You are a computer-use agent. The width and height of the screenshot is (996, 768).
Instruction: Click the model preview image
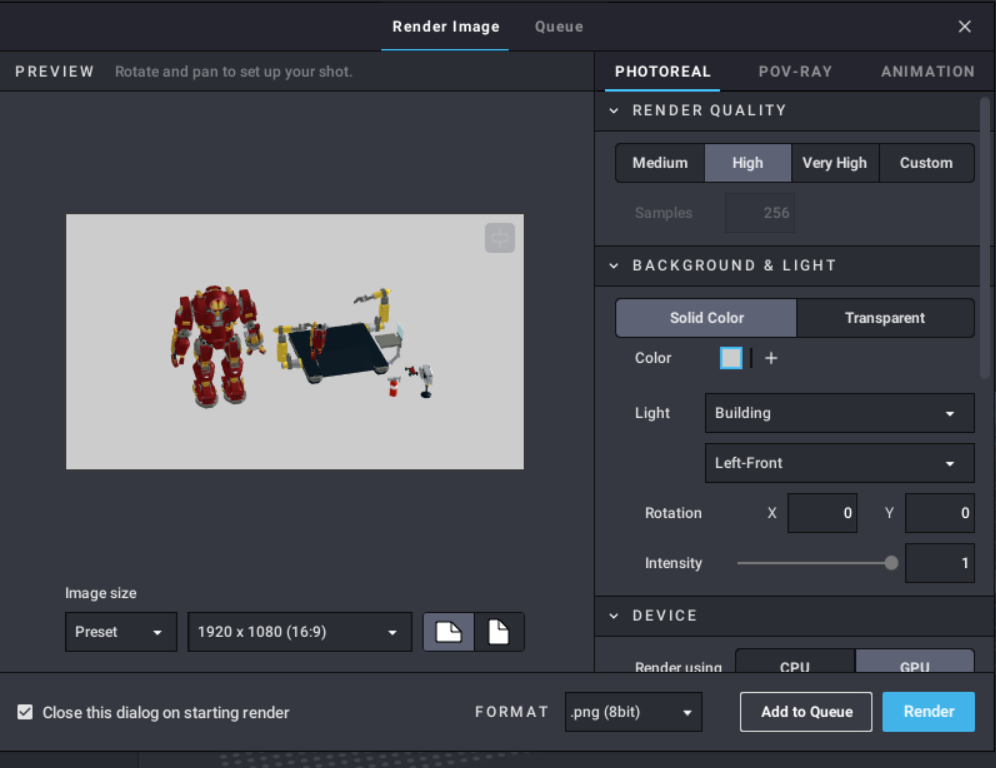295,342
